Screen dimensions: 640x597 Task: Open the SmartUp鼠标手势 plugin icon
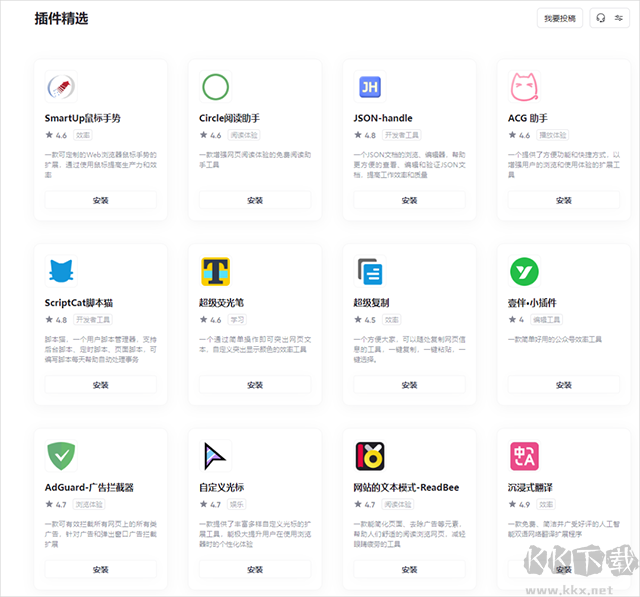click(61, 87)
